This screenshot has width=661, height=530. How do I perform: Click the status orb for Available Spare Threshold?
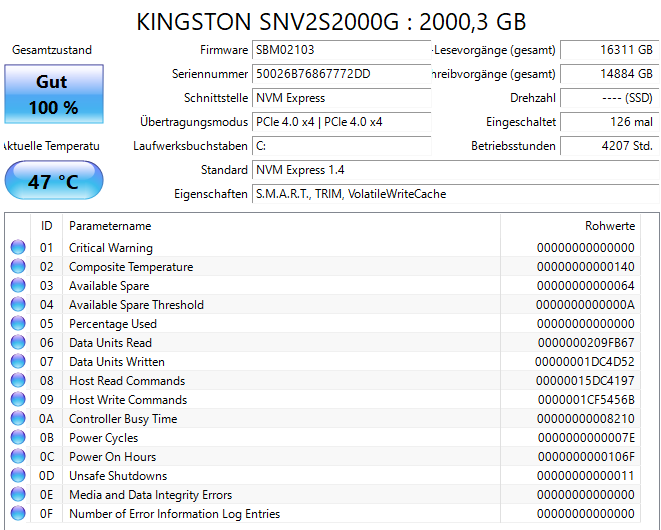point(18,304)
